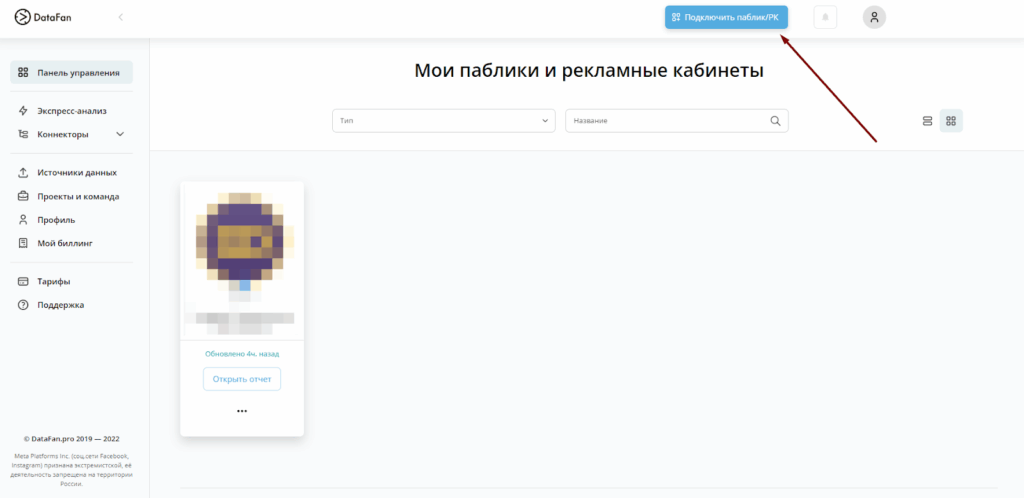Click the search magnifier icon
The image size is (1024, 498).
click(x=775, y=121)
